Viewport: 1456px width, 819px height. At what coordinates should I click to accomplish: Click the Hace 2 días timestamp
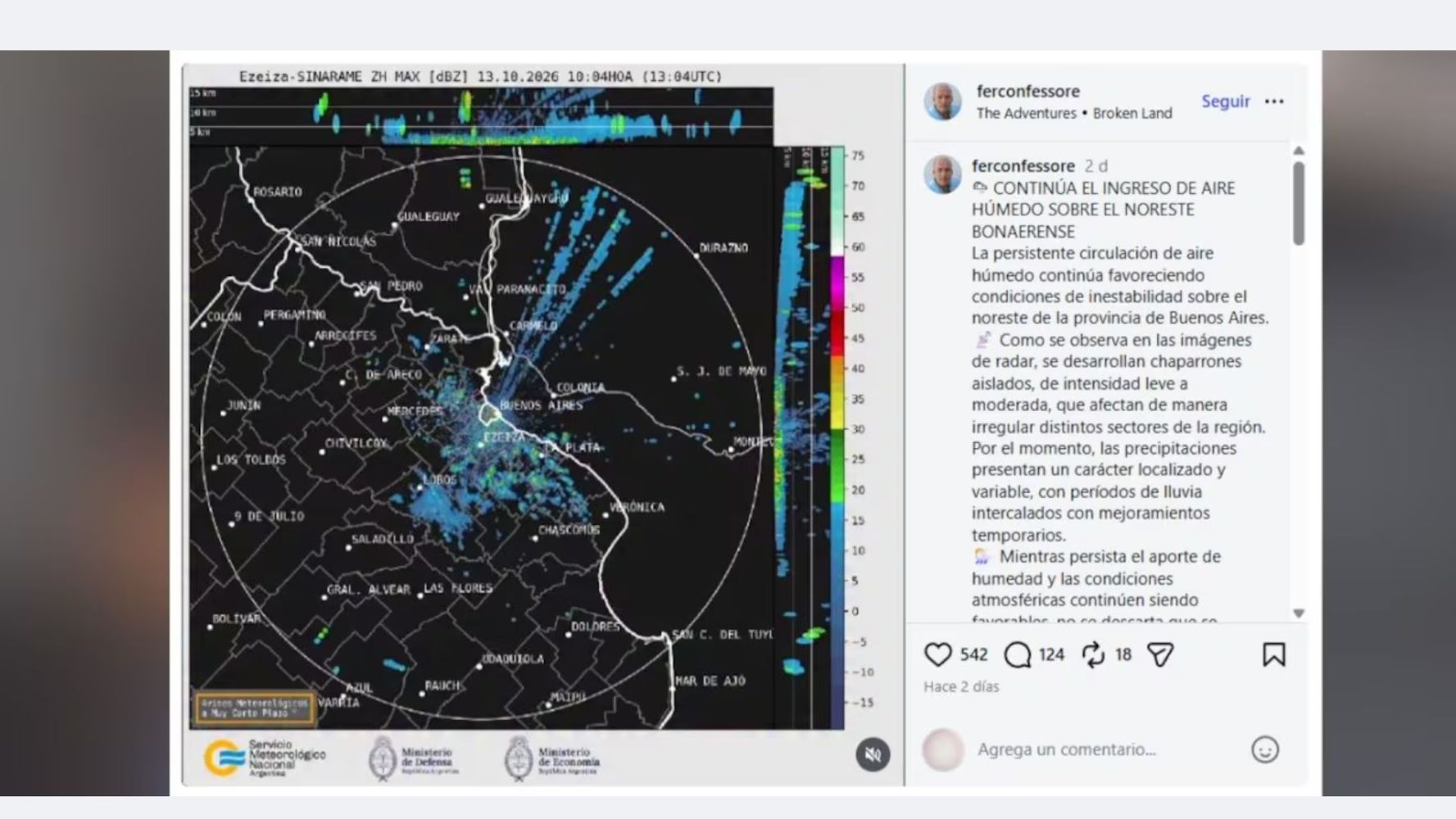point(961,686)
